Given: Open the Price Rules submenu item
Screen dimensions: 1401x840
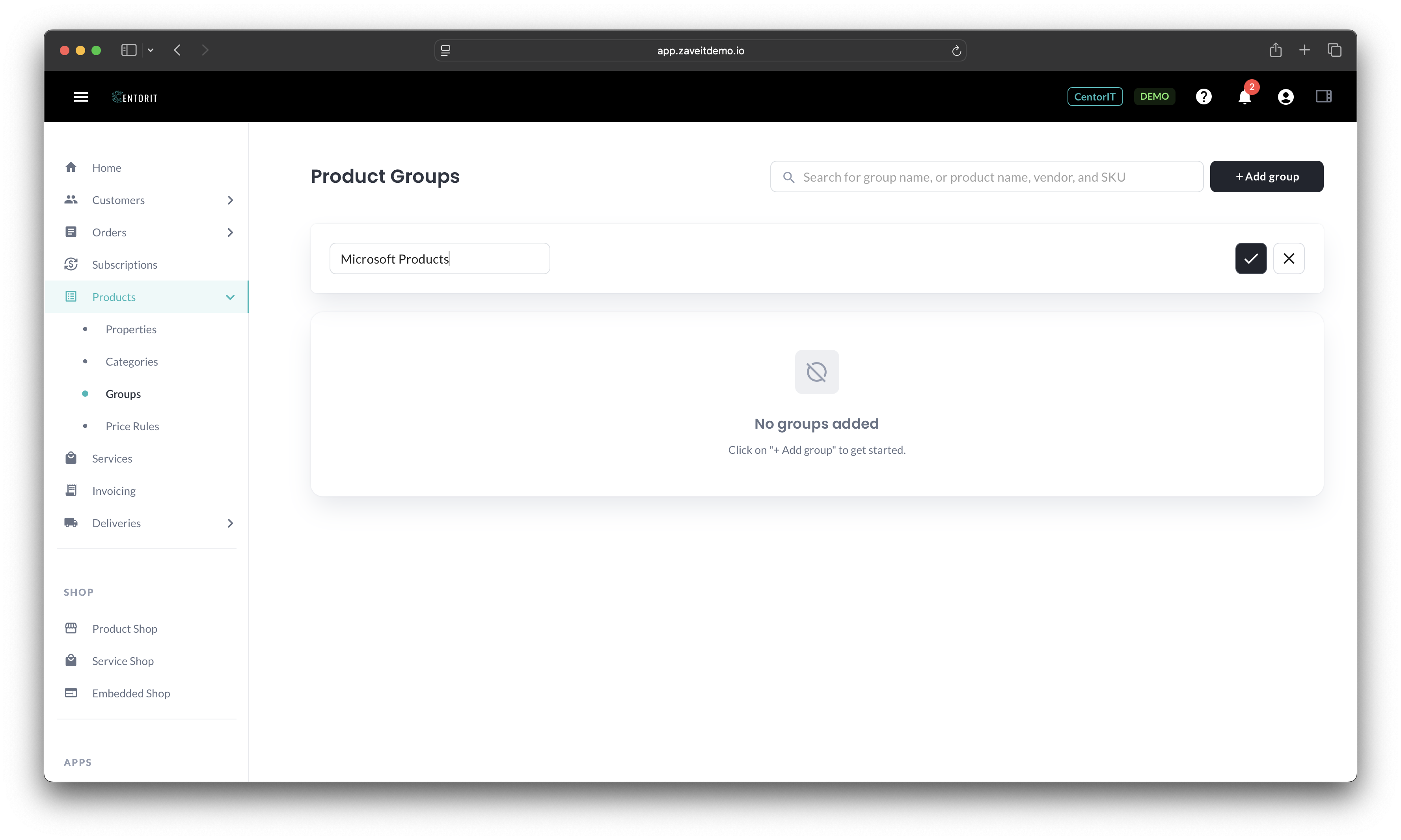Looking at the screenshot, I should click(132, 426).
